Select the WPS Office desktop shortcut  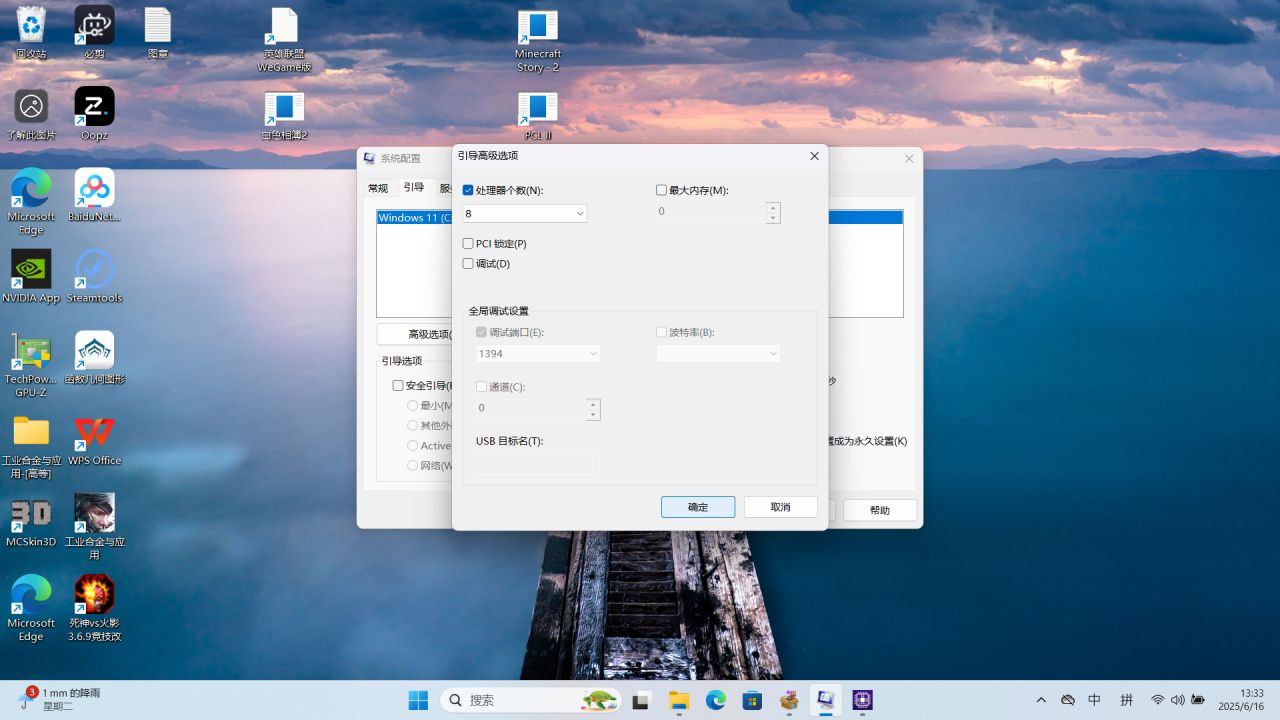click(94, 439)
